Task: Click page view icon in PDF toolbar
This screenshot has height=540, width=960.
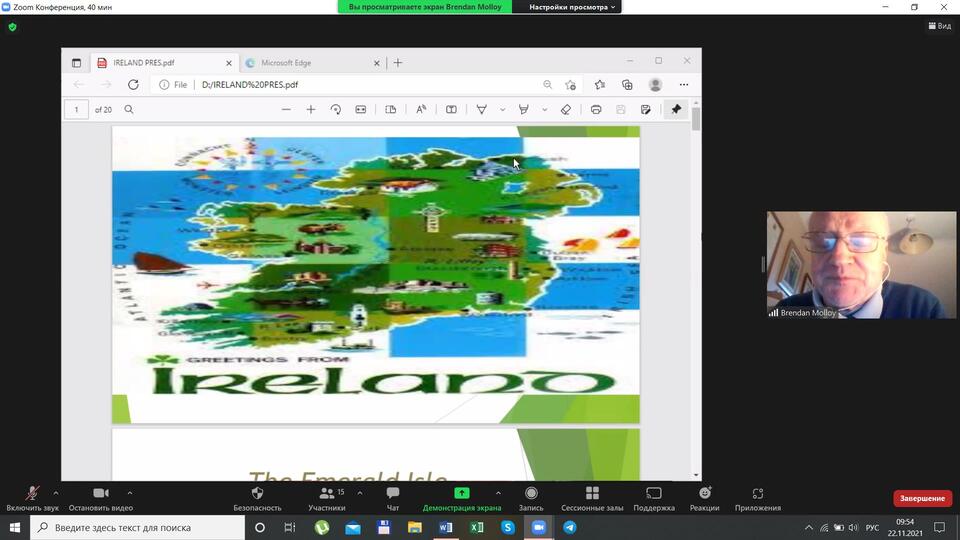Action: (x=391, y=109)
